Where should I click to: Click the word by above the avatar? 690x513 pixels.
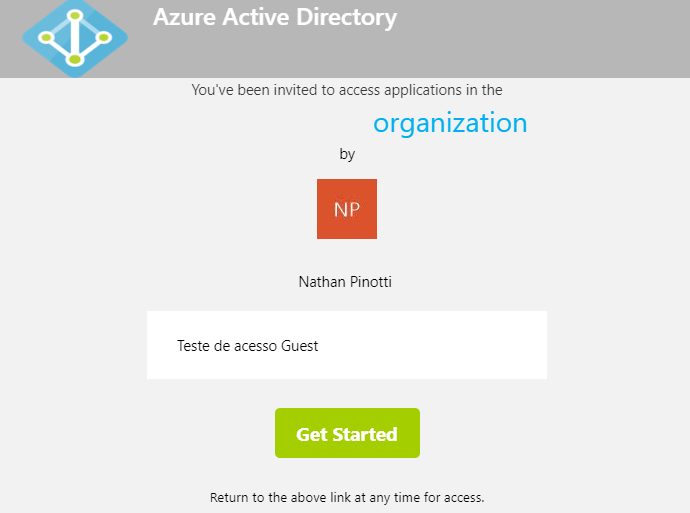tap(347, 154)
